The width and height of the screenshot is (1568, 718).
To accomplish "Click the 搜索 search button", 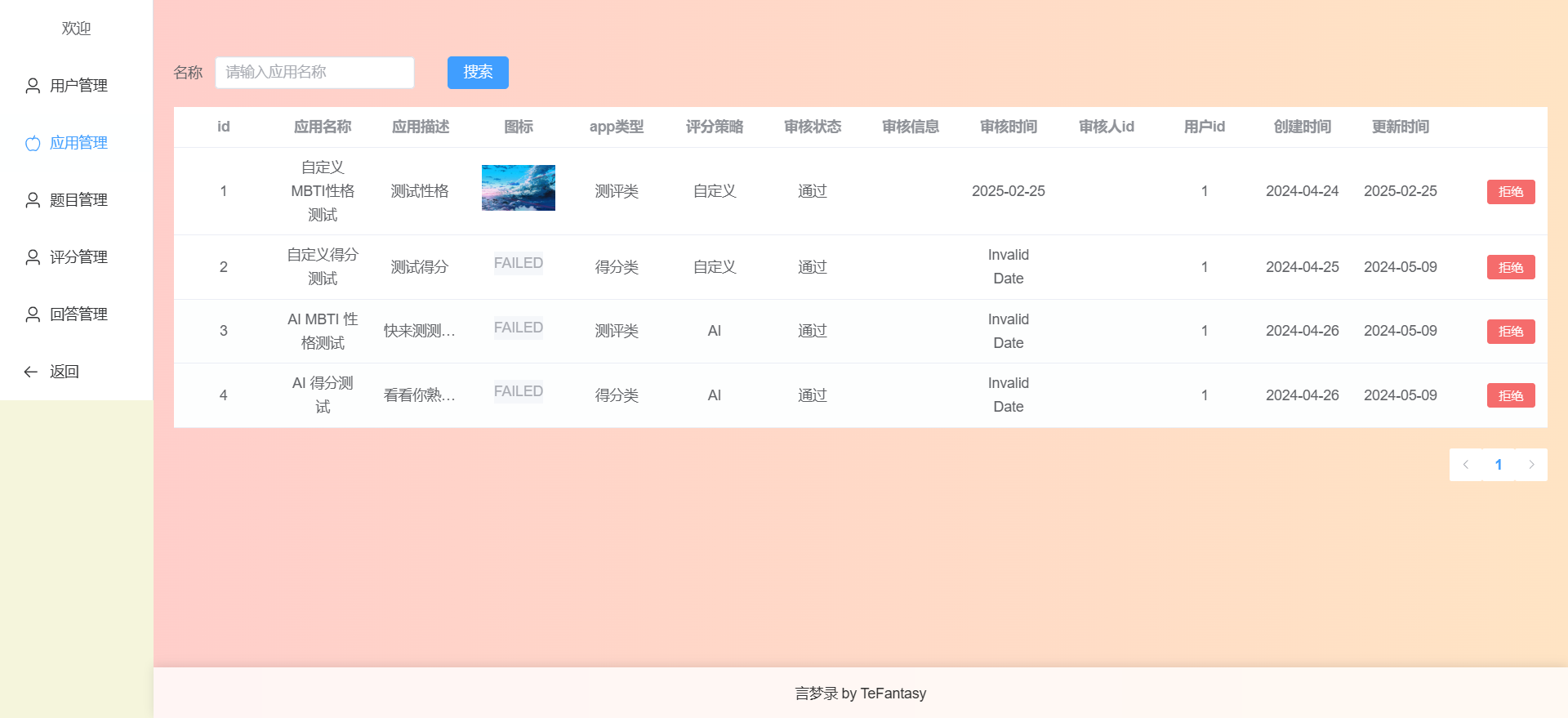I will click(x=478, y=73).
